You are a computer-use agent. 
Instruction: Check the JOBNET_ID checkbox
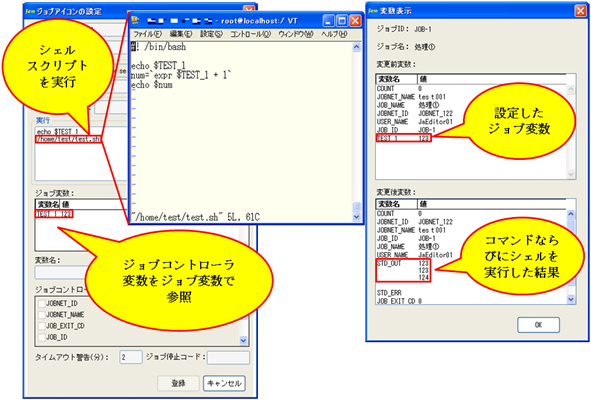[x=42, y=303]
